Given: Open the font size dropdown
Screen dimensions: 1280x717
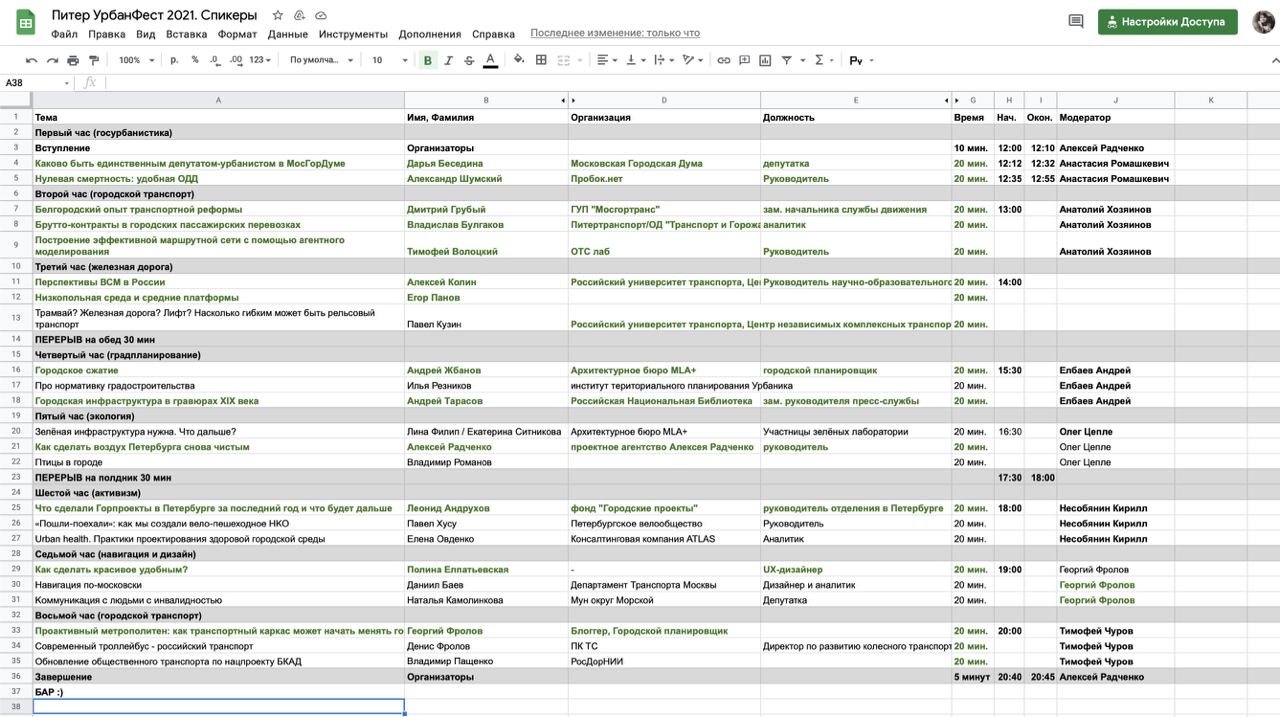Looking at the screenshot, I should coord(389,60).
